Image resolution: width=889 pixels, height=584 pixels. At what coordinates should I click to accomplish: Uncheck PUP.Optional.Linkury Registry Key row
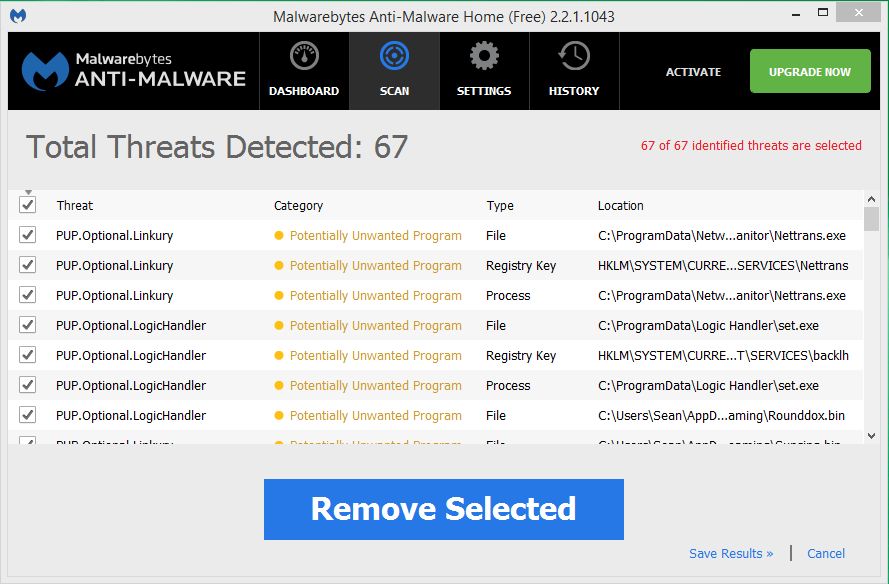click(x=28, y=265)
